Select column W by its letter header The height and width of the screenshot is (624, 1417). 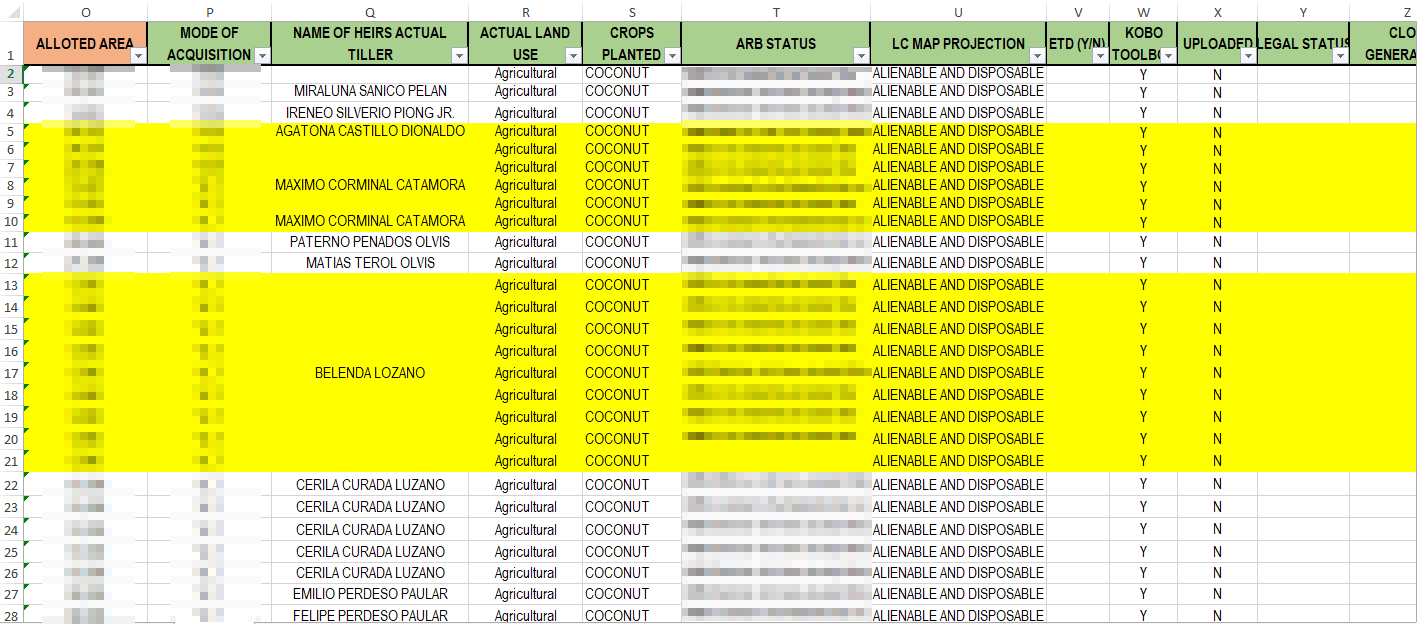click(1143, 11)
